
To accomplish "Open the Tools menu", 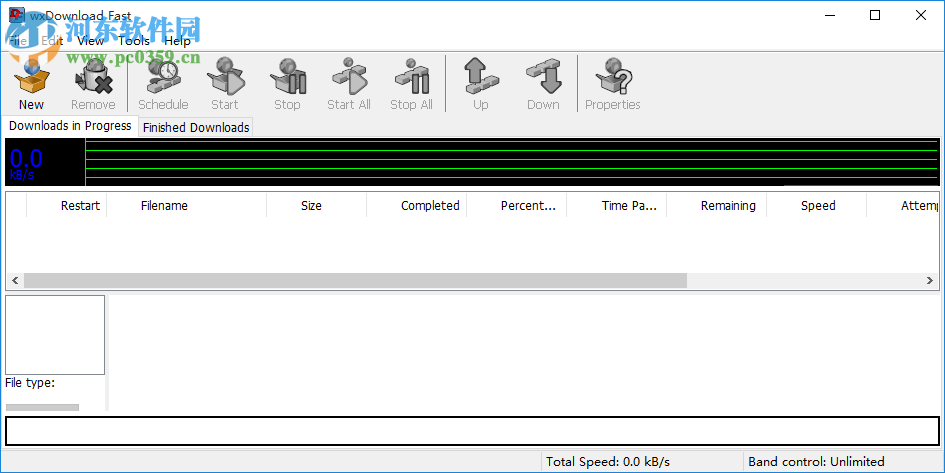I will (x=134, y=40).
